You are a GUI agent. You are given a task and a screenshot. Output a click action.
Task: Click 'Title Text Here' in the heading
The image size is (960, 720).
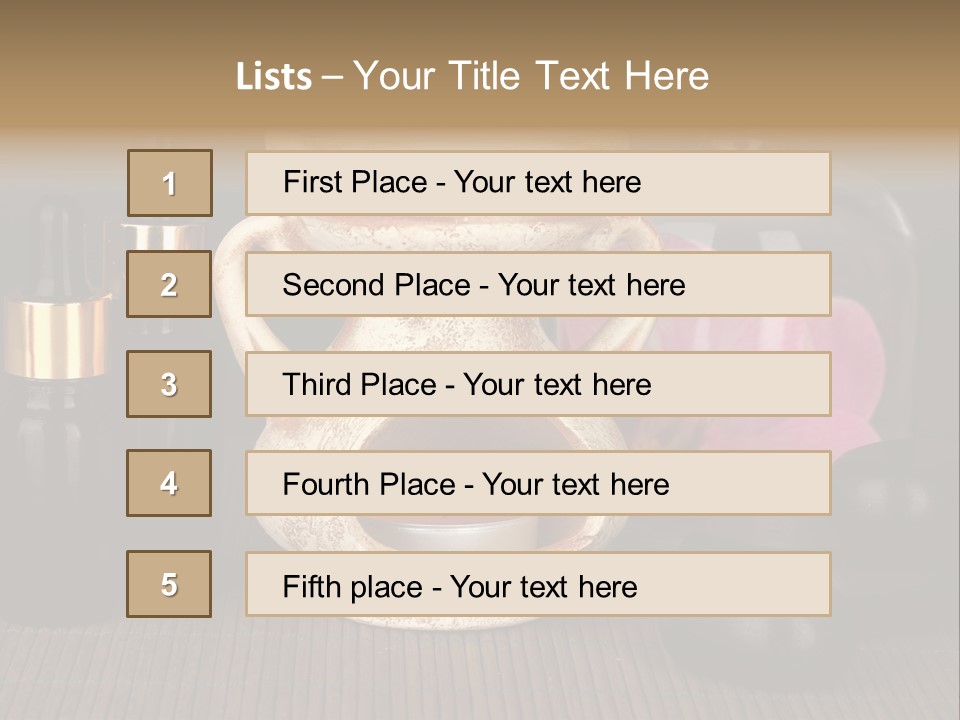click(579, 76)
